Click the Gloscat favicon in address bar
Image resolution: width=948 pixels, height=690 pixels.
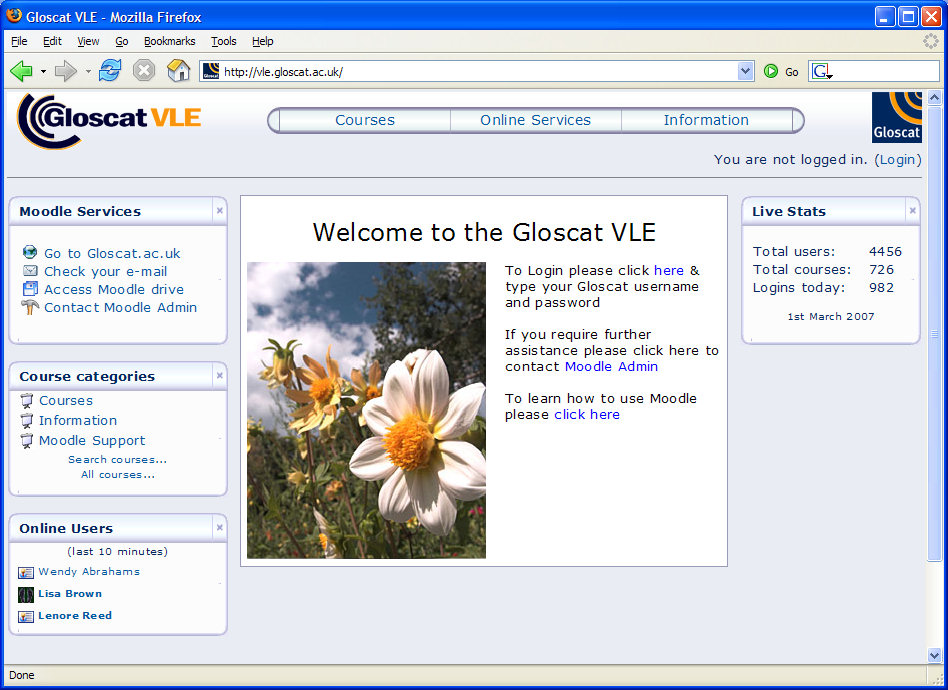point(211,71)
